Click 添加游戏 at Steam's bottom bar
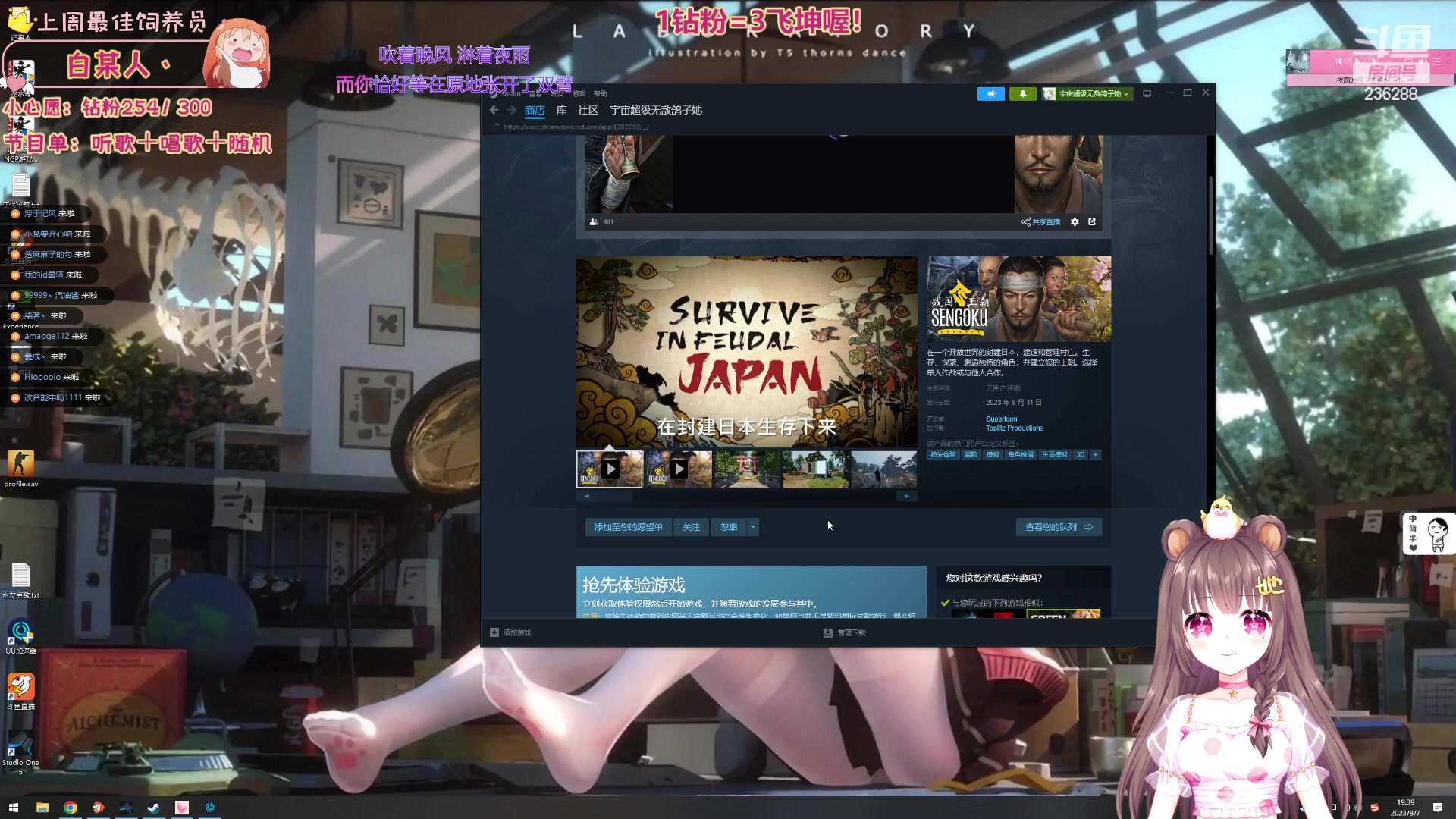Image resolution: width=1456 pixels, height=819 pixels. pyautogui.click(x=510, y=632)
